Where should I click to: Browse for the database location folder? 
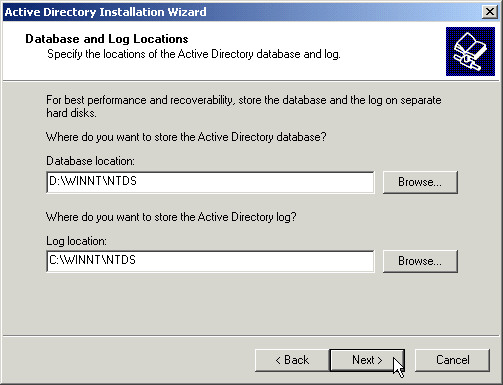point(420,182)
